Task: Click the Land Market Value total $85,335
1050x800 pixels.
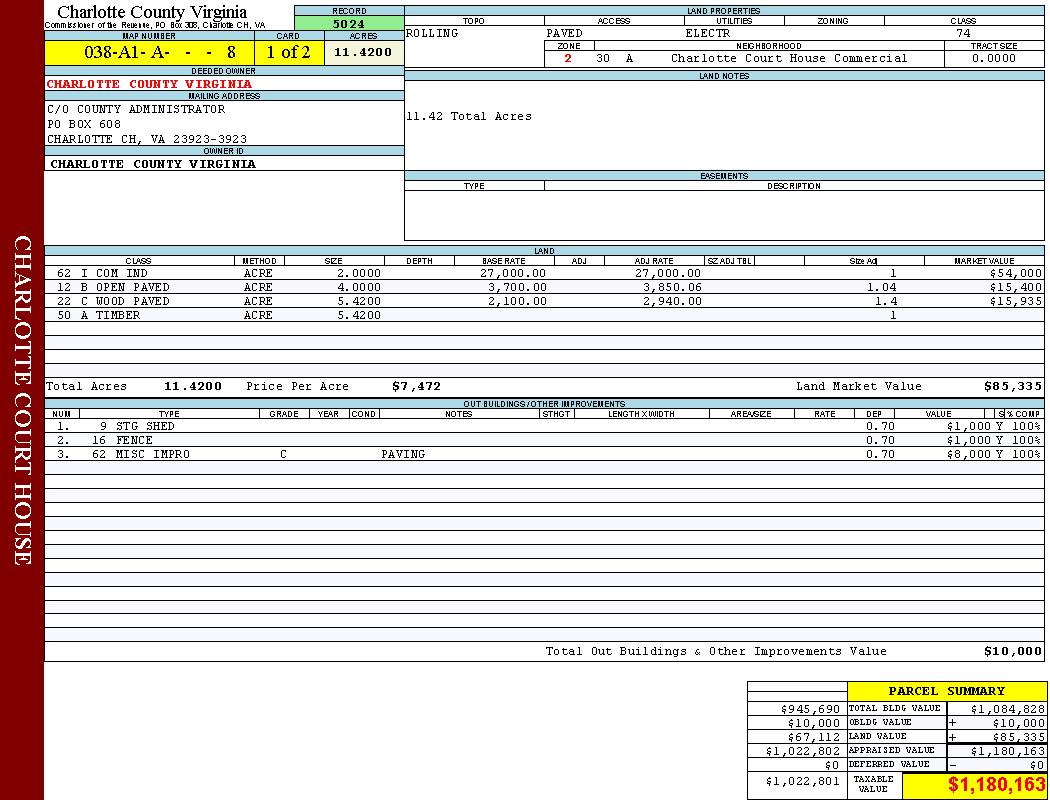Action: click(1012, 386)
